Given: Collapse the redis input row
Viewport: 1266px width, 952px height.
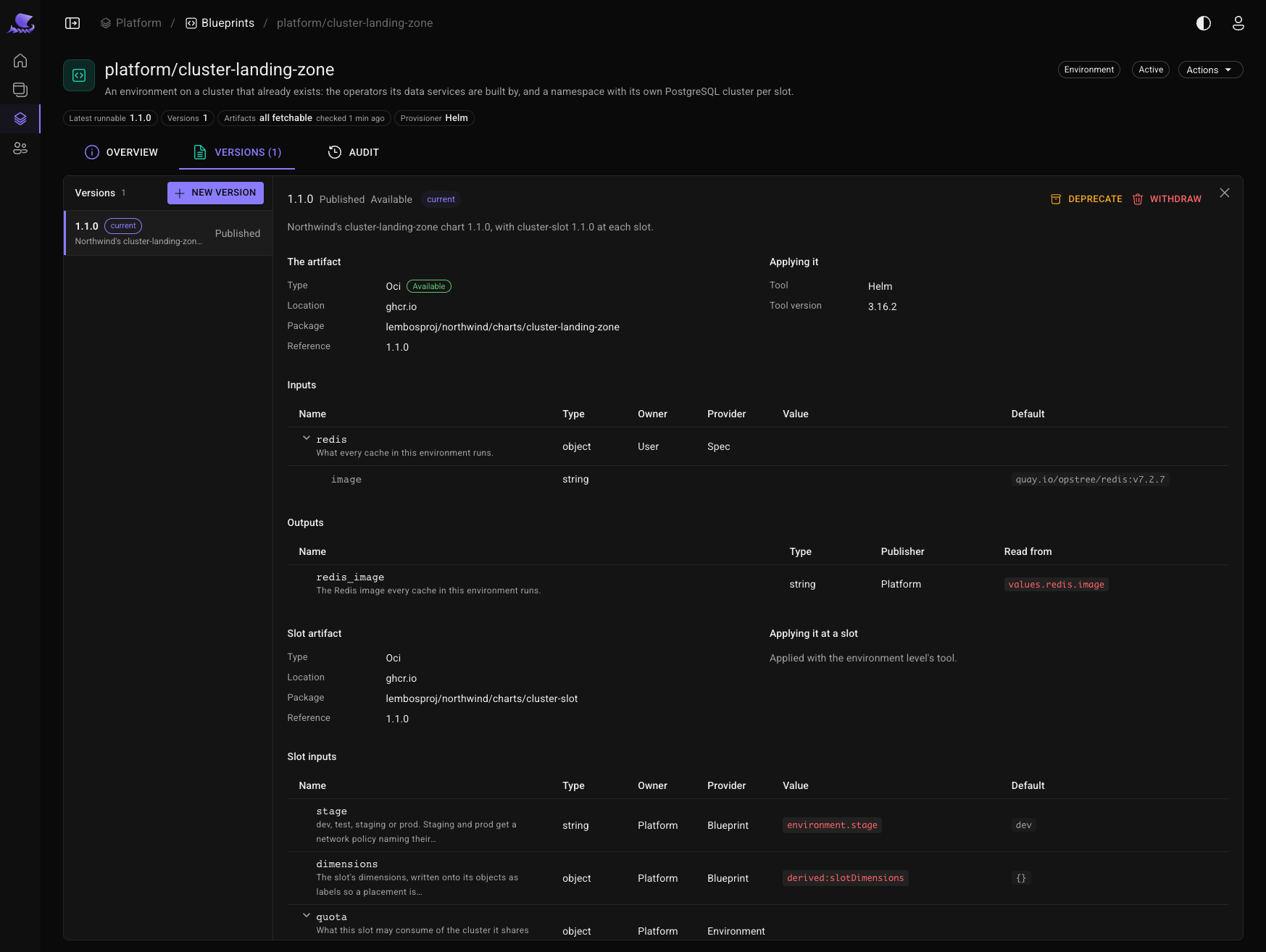Looking at the screenshot, I should click(307, 438).
